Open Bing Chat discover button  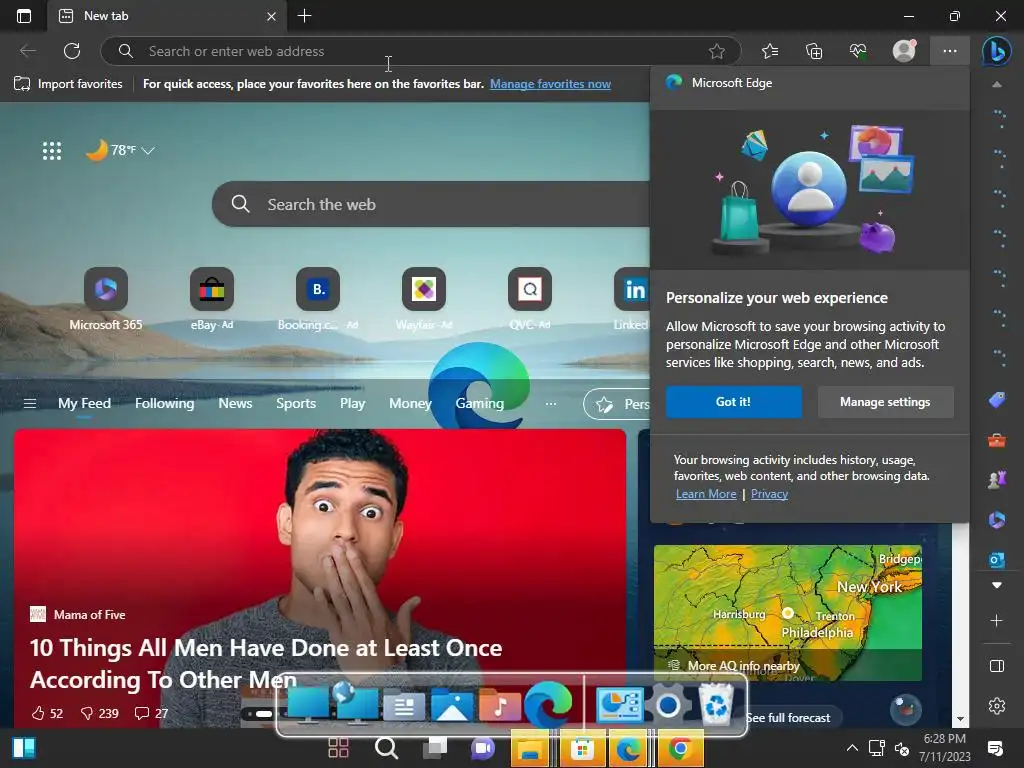pos(997,51)
